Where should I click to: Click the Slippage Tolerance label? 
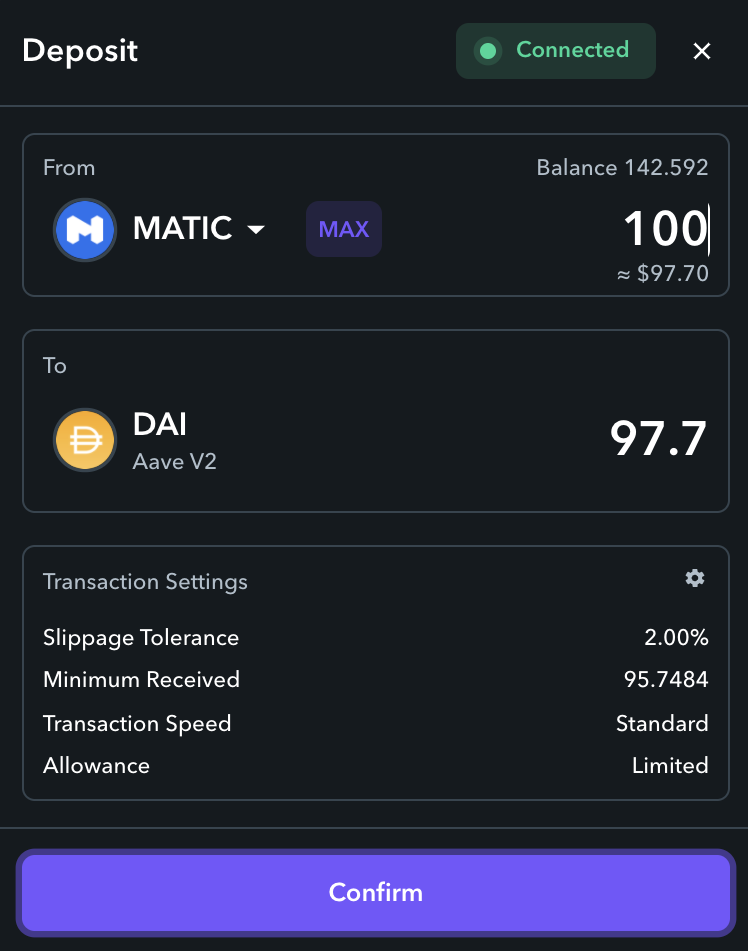(x=141, y=638)
